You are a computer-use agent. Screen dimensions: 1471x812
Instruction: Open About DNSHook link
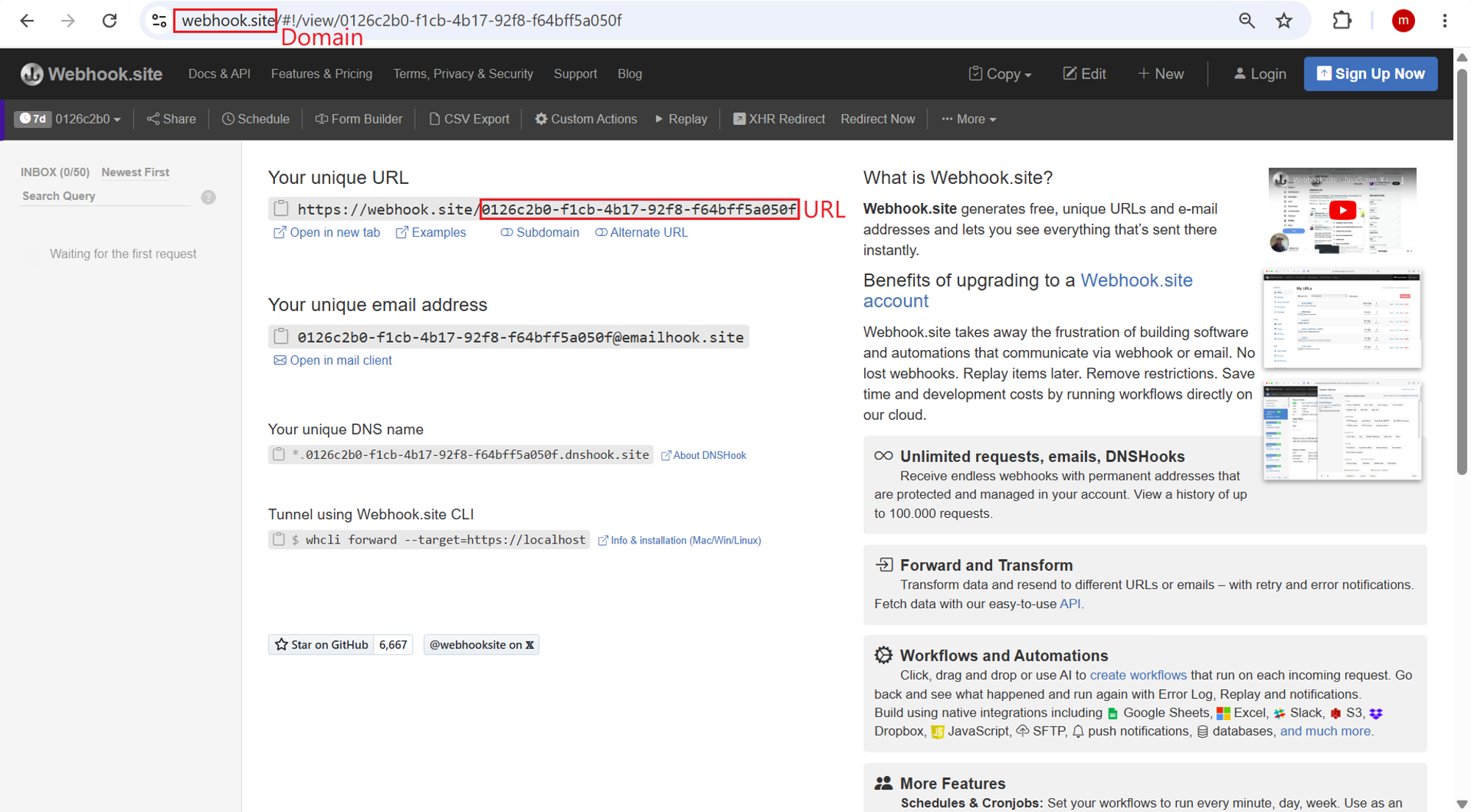pyautogui.click(x=704, y=455)
